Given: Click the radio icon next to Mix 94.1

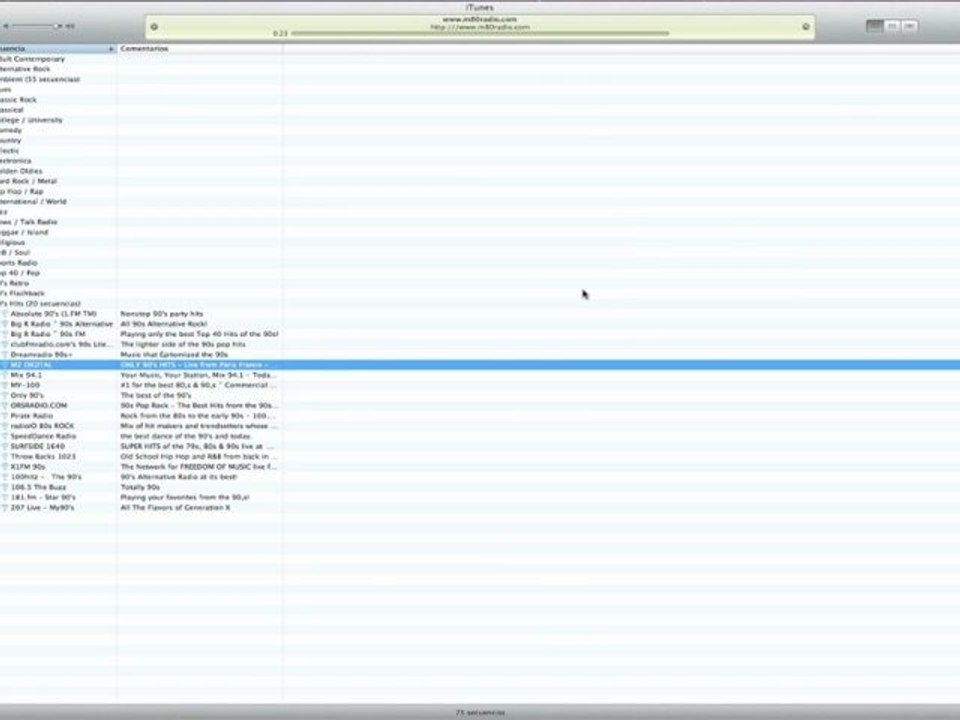Looking at the screenshot, I should (x=5, y=375).
